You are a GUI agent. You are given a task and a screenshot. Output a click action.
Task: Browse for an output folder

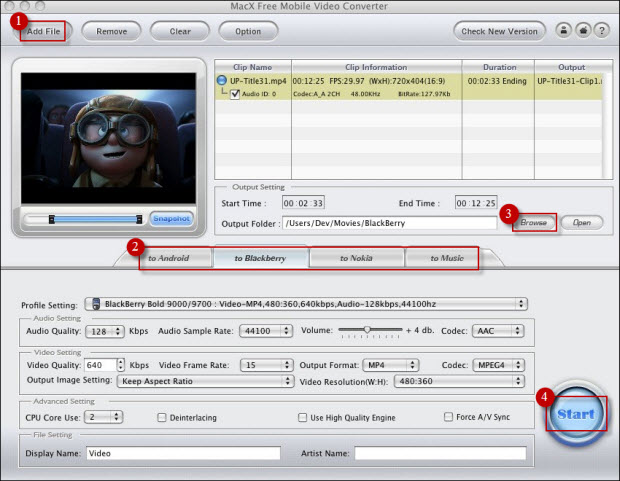tap(534, 222)
